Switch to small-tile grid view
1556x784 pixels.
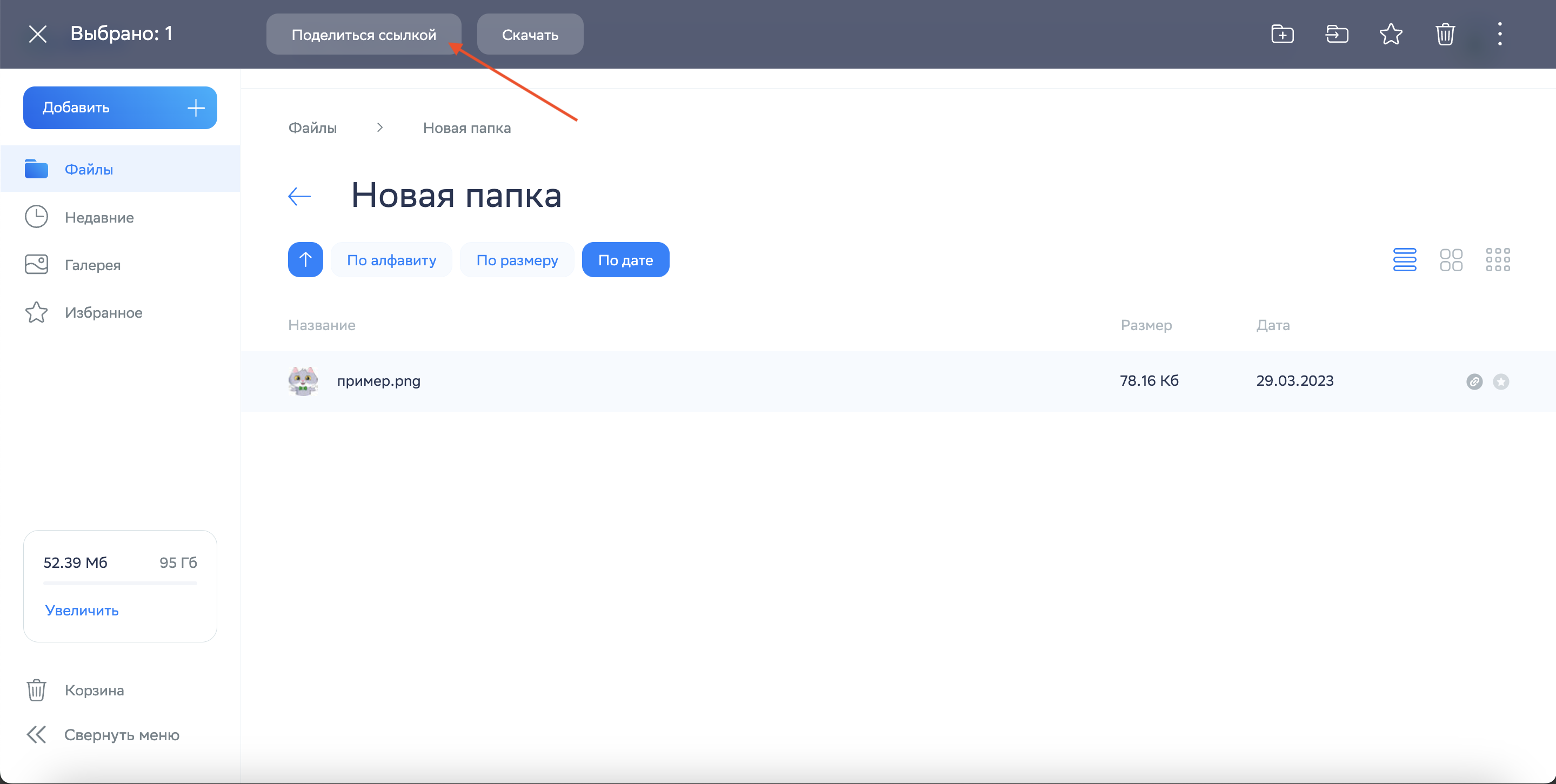click(x=1498, y=260)
